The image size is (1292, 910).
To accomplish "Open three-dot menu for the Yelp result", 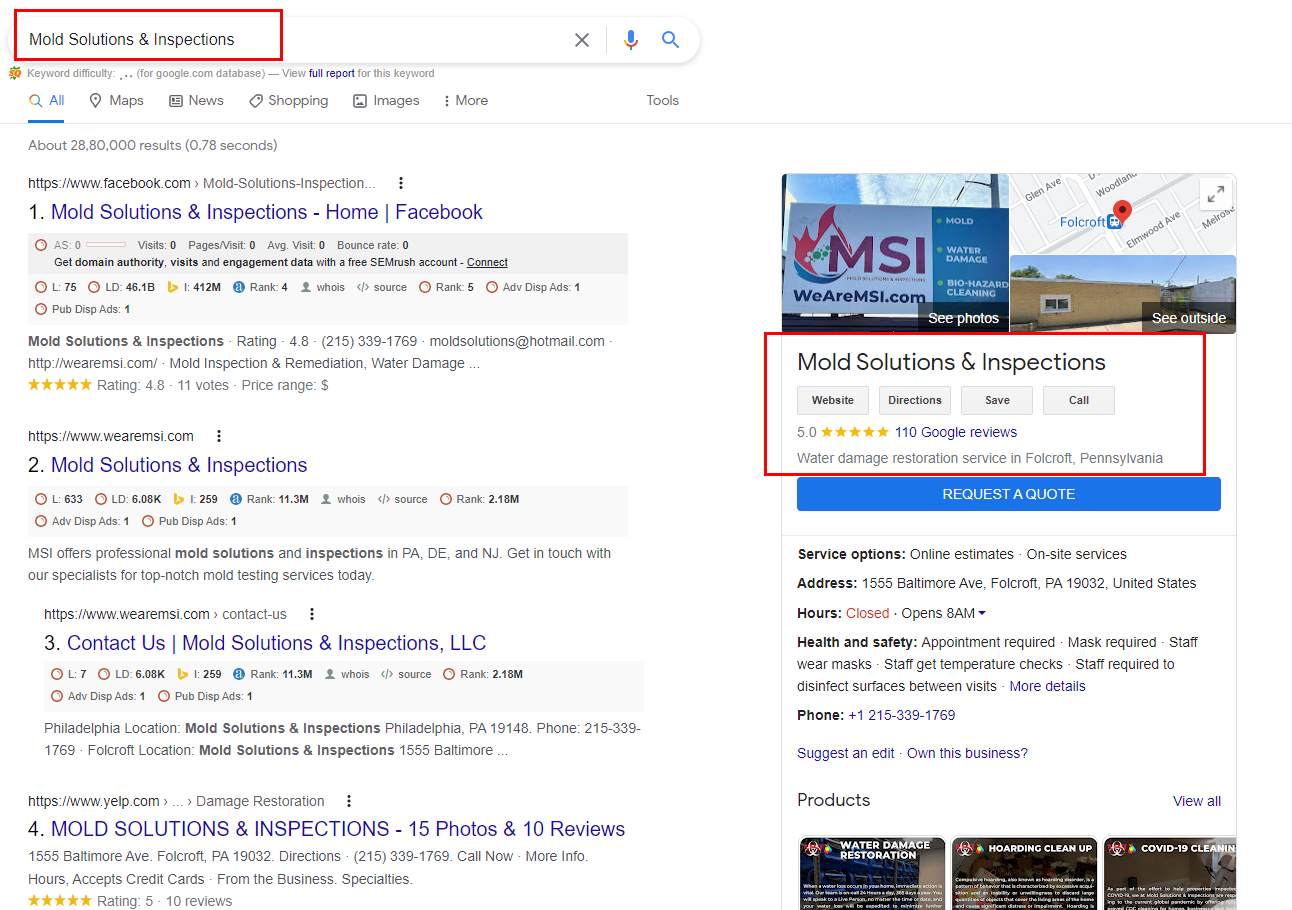I will click(349, 801).
